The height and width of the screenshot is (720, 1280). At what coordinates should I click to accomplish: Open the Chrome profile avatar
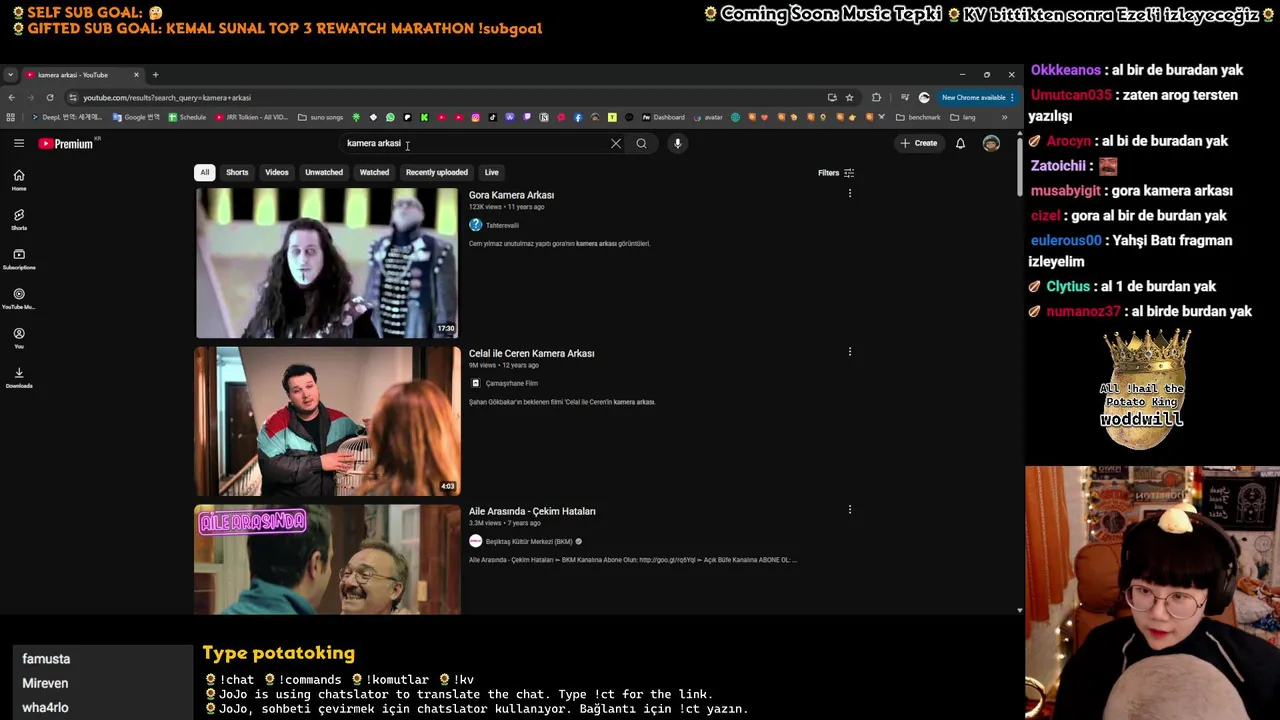(x=924, y=98)
